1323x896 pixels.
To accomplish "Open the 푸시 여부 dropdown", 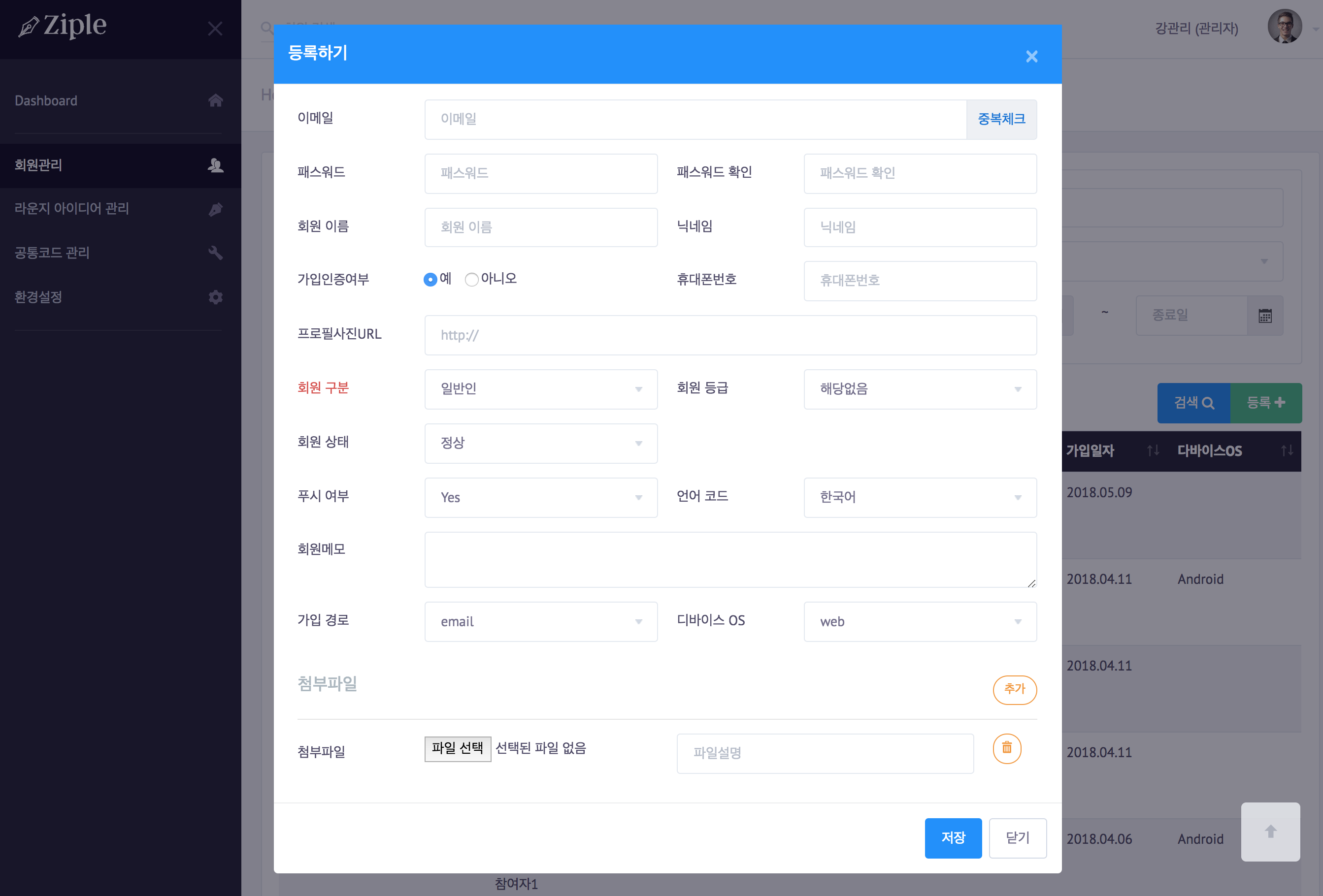I will [541, 497].
